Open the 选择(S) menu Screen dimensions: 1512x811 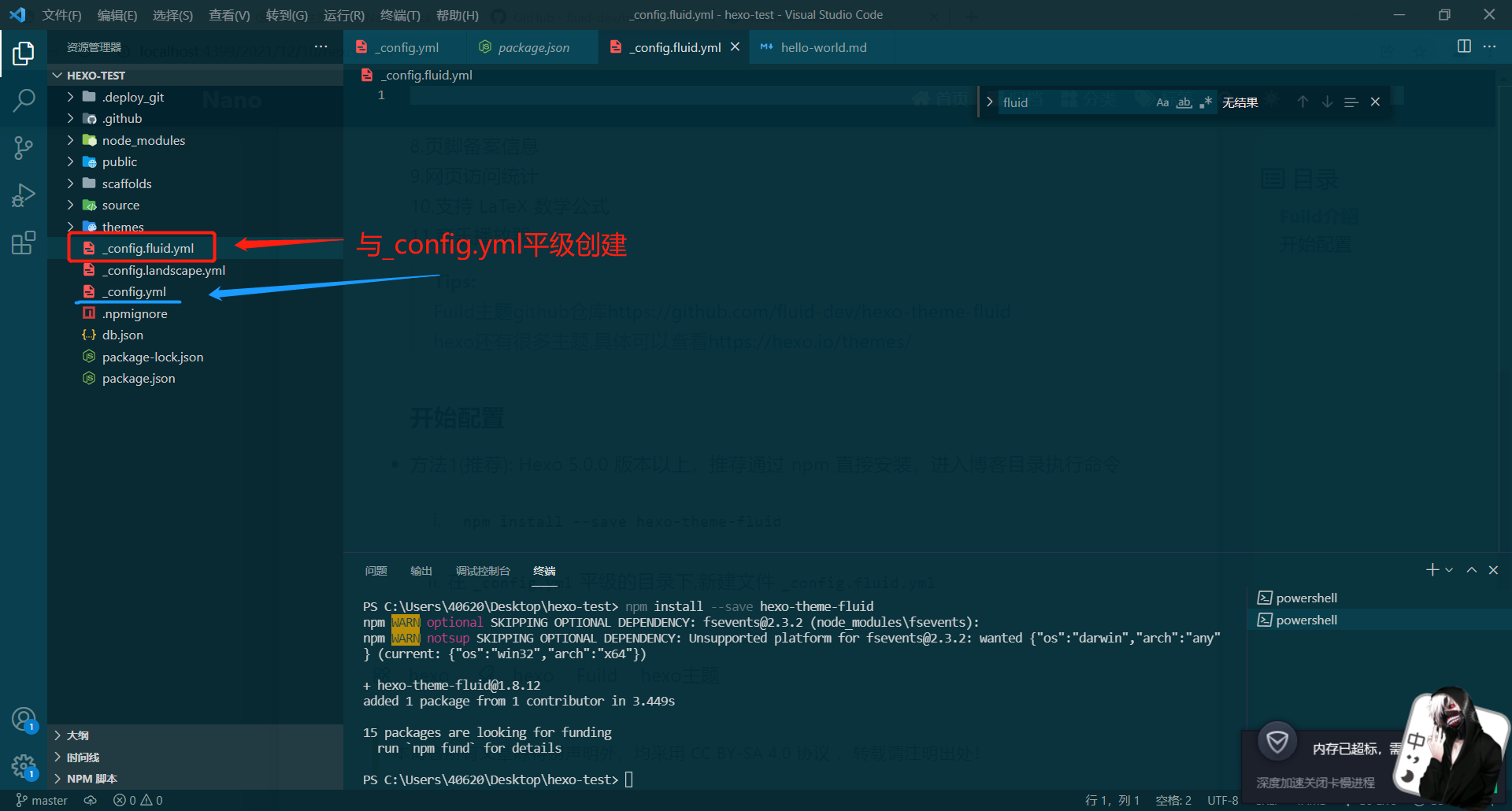click(172, 15)
